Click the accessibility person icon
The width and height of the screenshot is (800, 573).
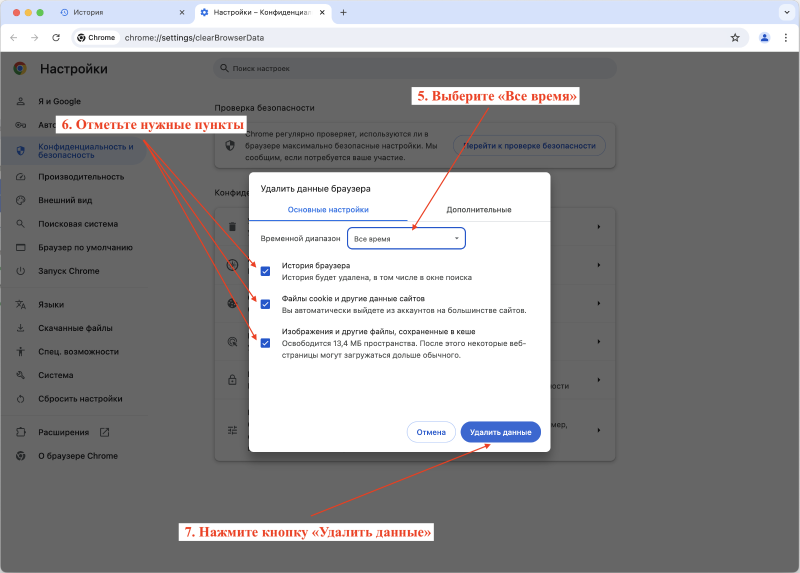click(20, 352)
